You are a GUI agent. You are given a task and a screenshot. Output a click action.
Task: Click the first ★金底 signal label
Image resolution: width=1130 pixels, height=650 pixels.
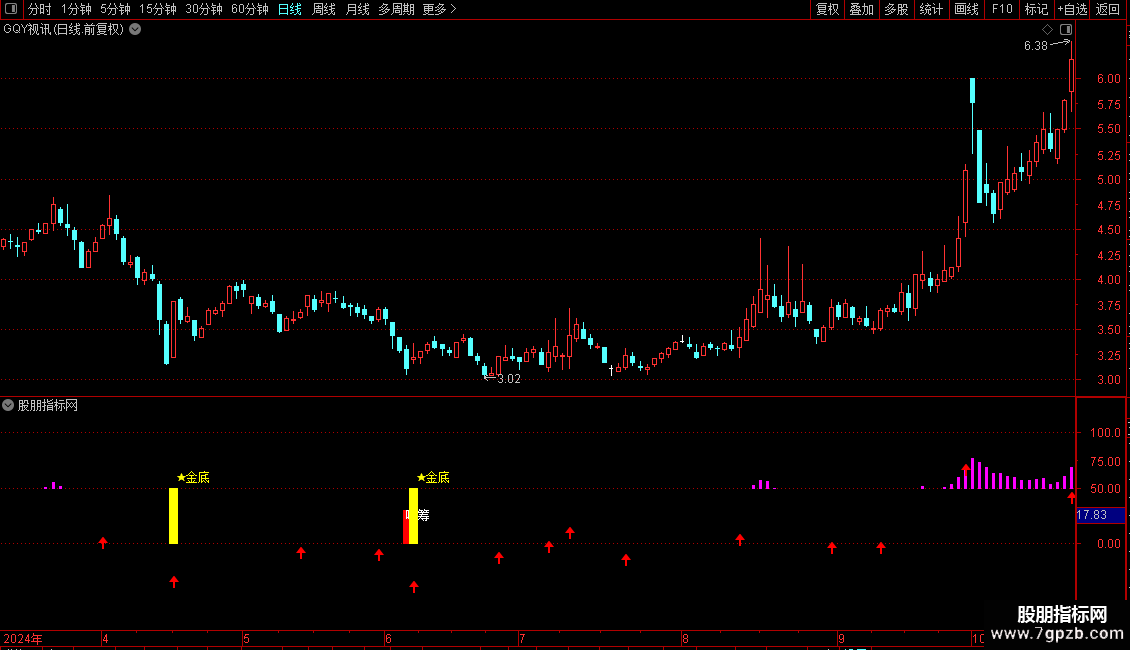(x=193, y=478)
